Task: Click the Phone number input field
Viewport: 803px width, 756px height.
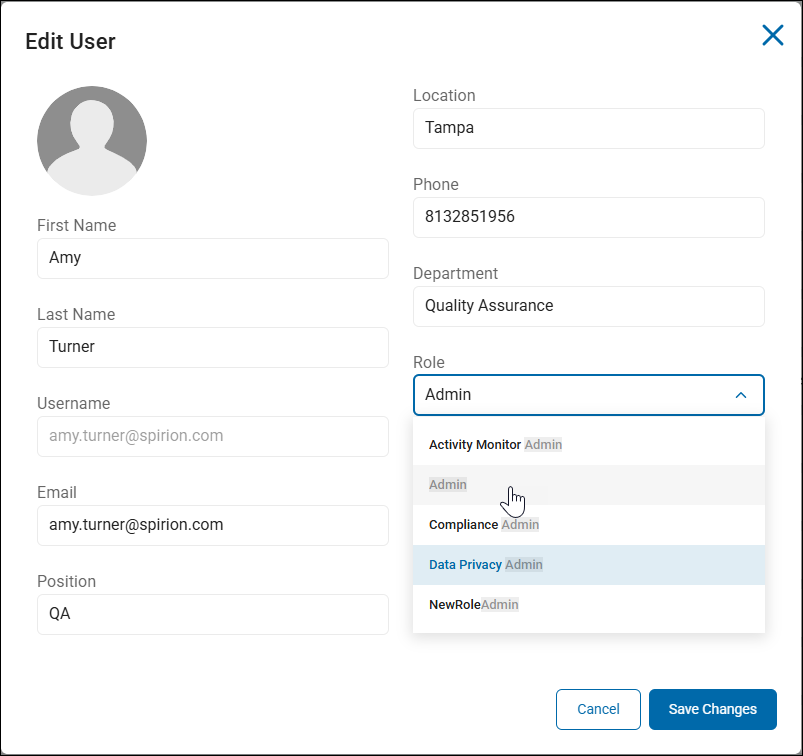Action: click(588, 217)
